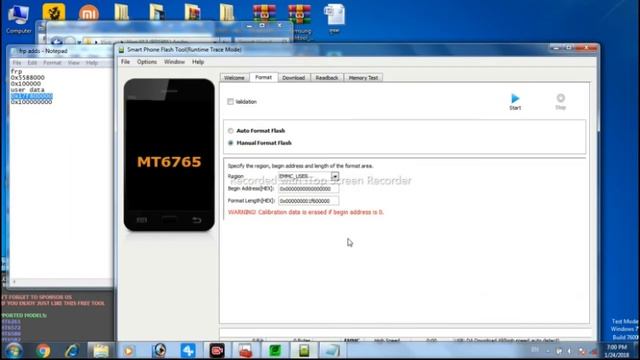The width and height of the screenshot is (640, 360).
Task: Open Help menu in Notepad
Action: coord(91,63)
